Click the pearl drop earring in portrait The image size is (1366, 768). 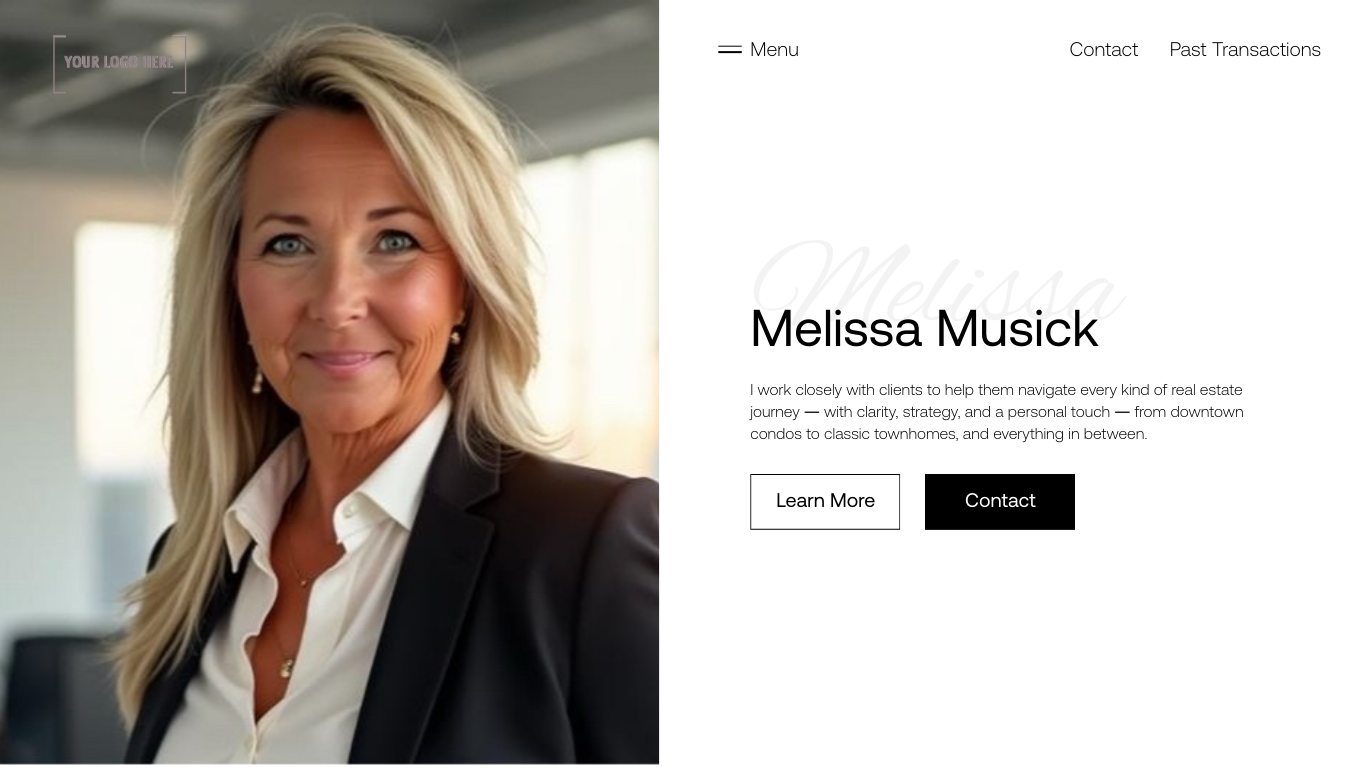click(x=257, y=381)
